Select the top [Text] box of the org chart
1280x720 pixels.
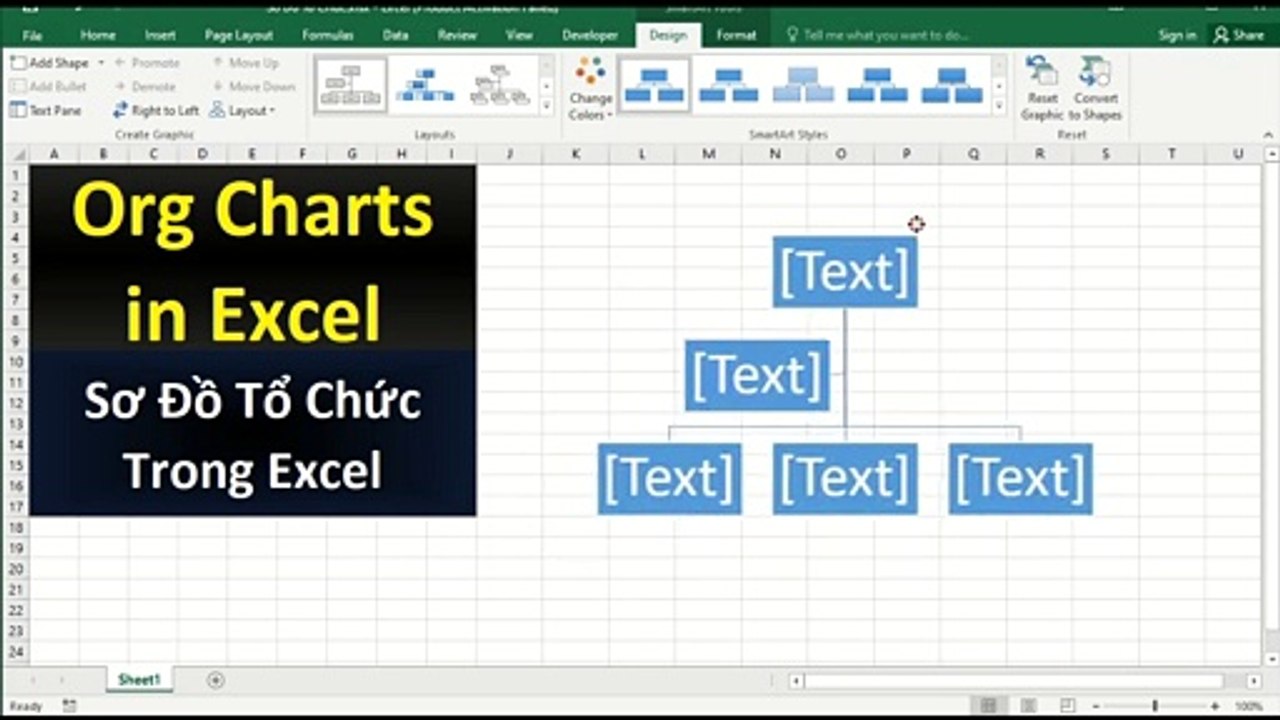(x=845, y=272)
